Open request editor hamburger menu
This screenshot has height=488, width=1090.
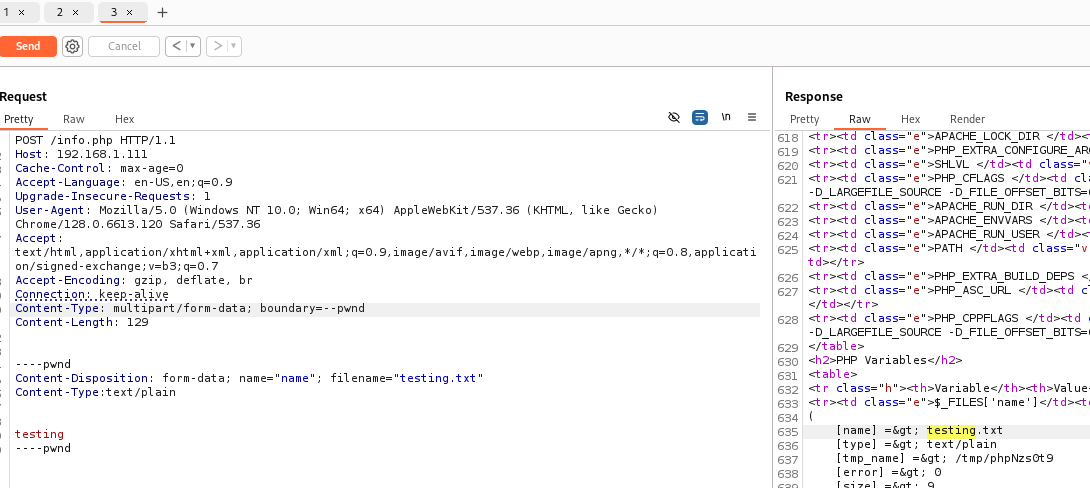pos(752,117)
